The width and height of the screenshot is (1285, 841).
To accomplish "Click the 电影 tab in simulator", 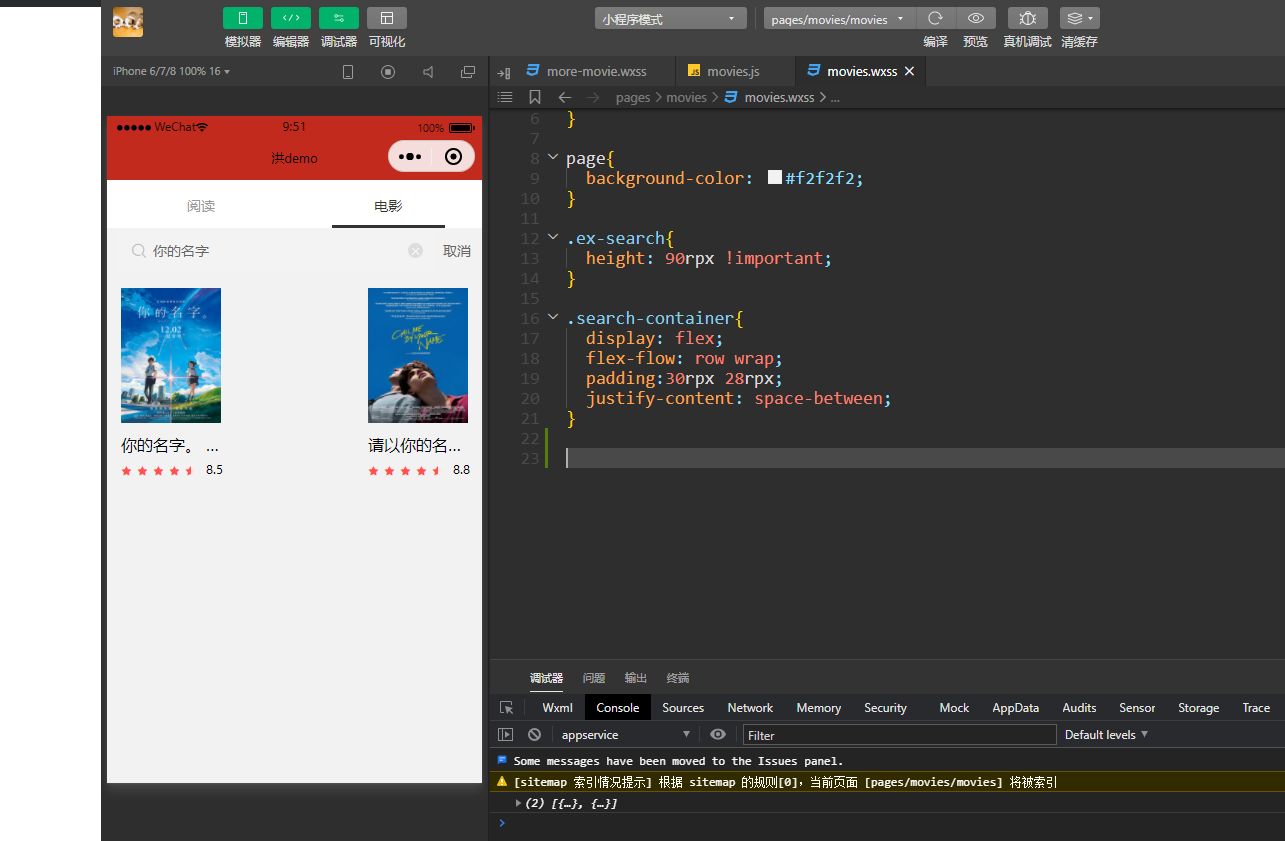I will tap(388, 206).
